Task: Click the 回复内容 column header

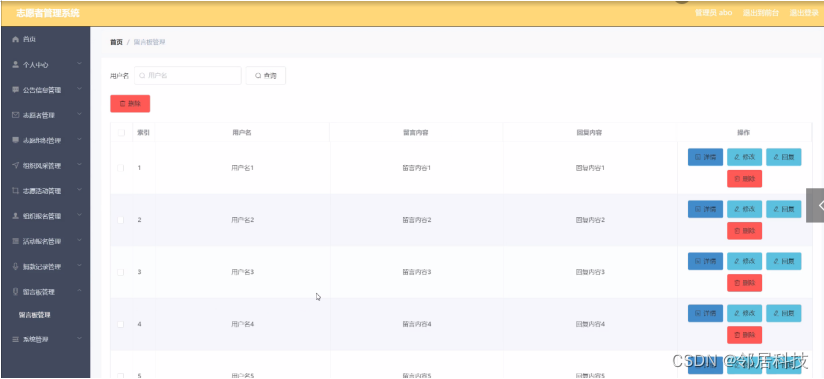Action: pos(589,133)
